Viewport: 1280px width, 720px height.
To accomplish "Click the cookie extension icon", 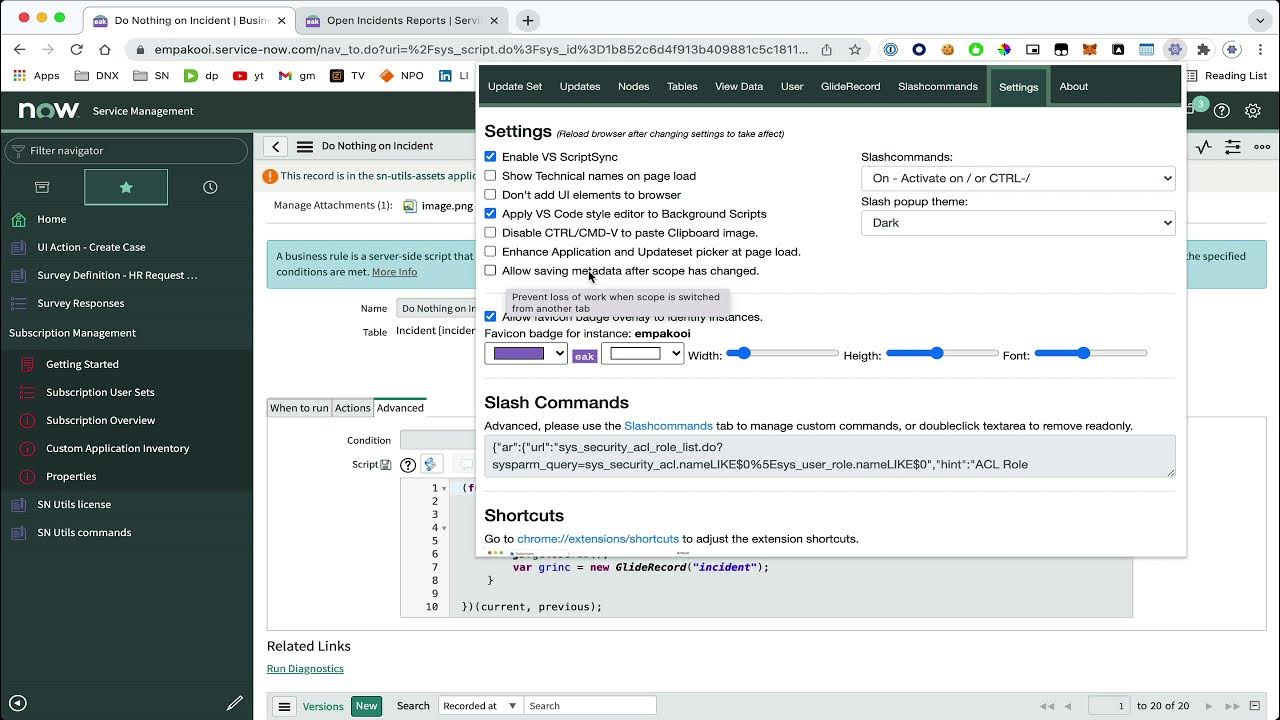I will click(x=947, y=49).
